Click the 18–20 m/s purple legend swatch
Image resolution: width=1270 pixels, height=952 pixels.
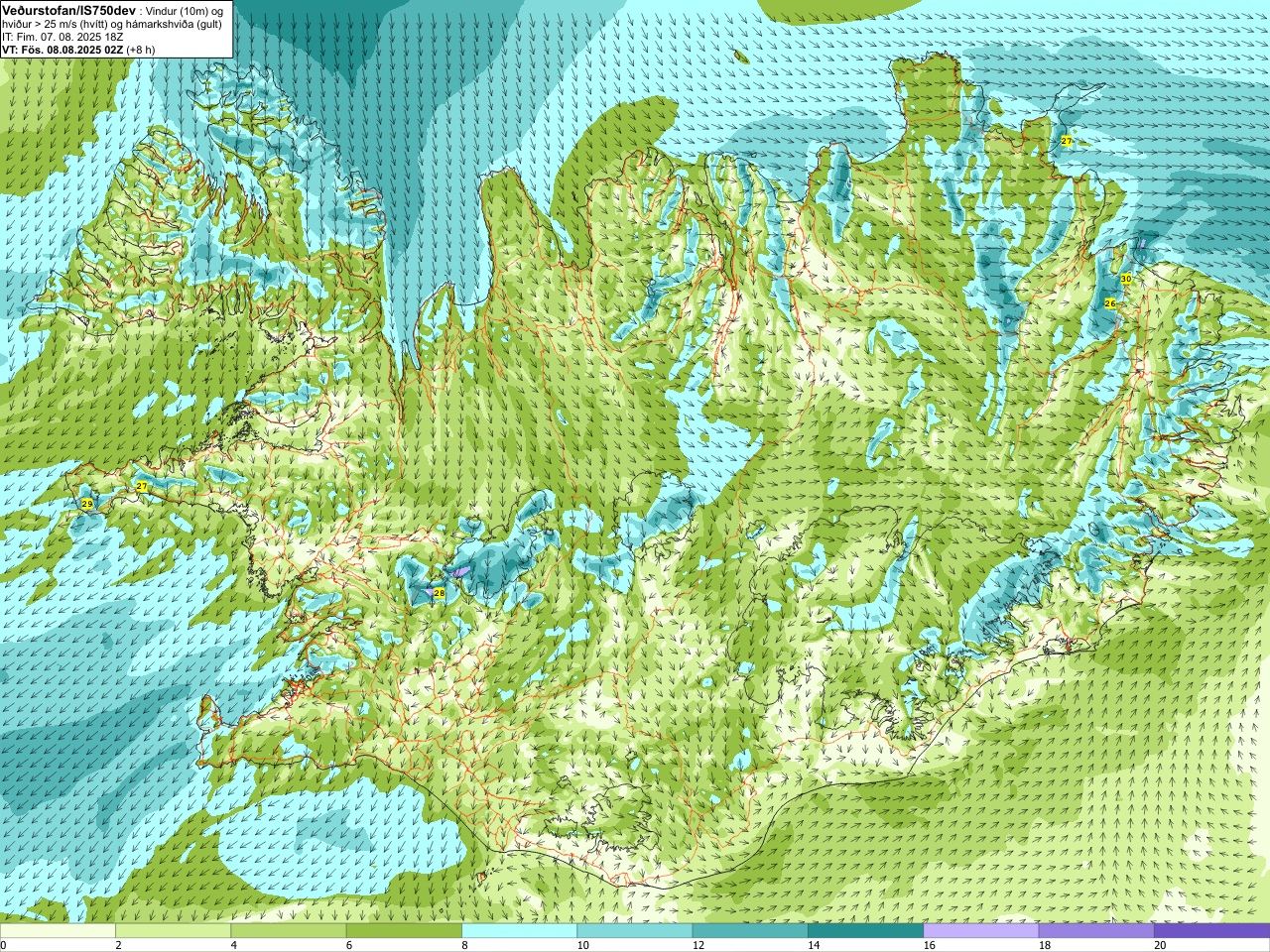[1096, 931]
